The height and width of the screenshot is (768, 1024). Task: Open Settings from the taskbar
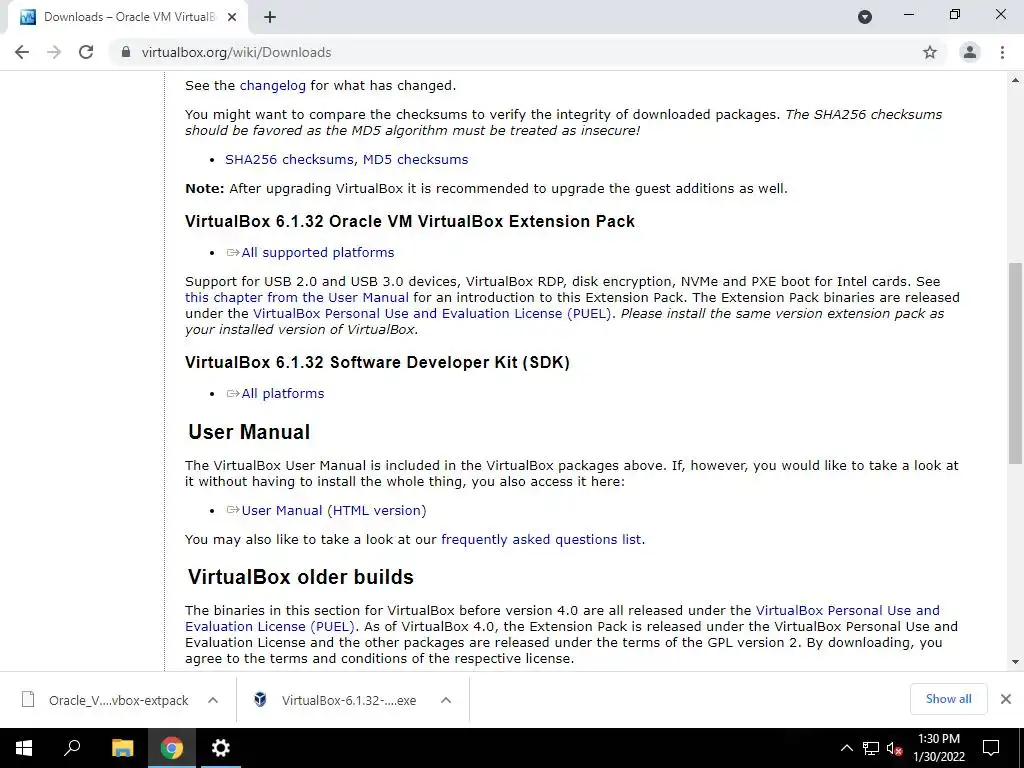coord(221,748)
